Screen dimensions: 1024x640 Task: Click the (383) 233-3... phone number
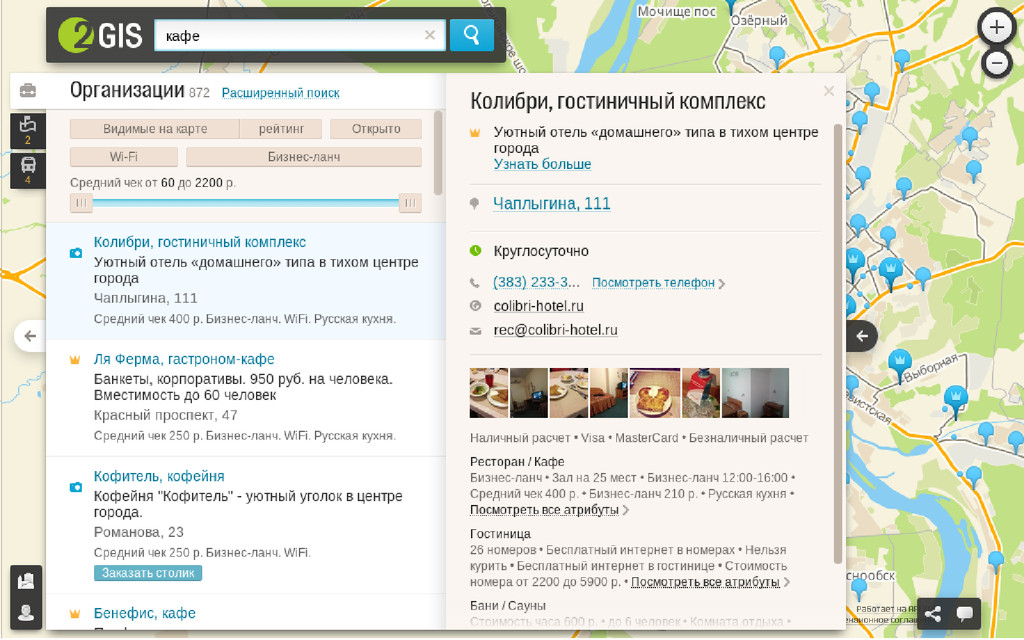pyautogui.click(x=536, y=282)
